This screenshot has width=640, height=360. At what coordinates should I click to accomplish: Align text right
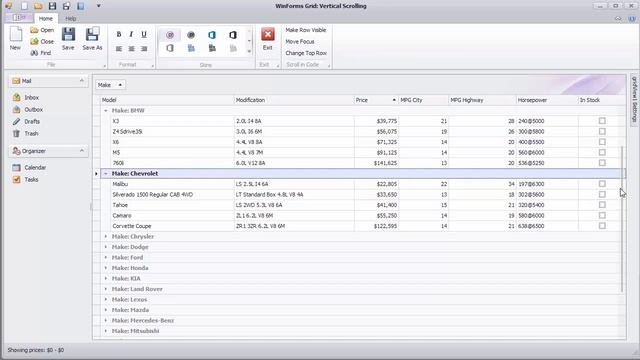[x=144, y=49]
